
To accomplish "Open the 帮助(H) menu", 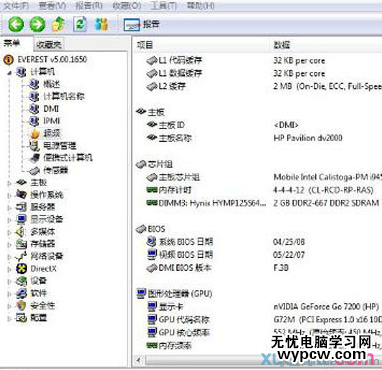I will (x=200, y=6).
